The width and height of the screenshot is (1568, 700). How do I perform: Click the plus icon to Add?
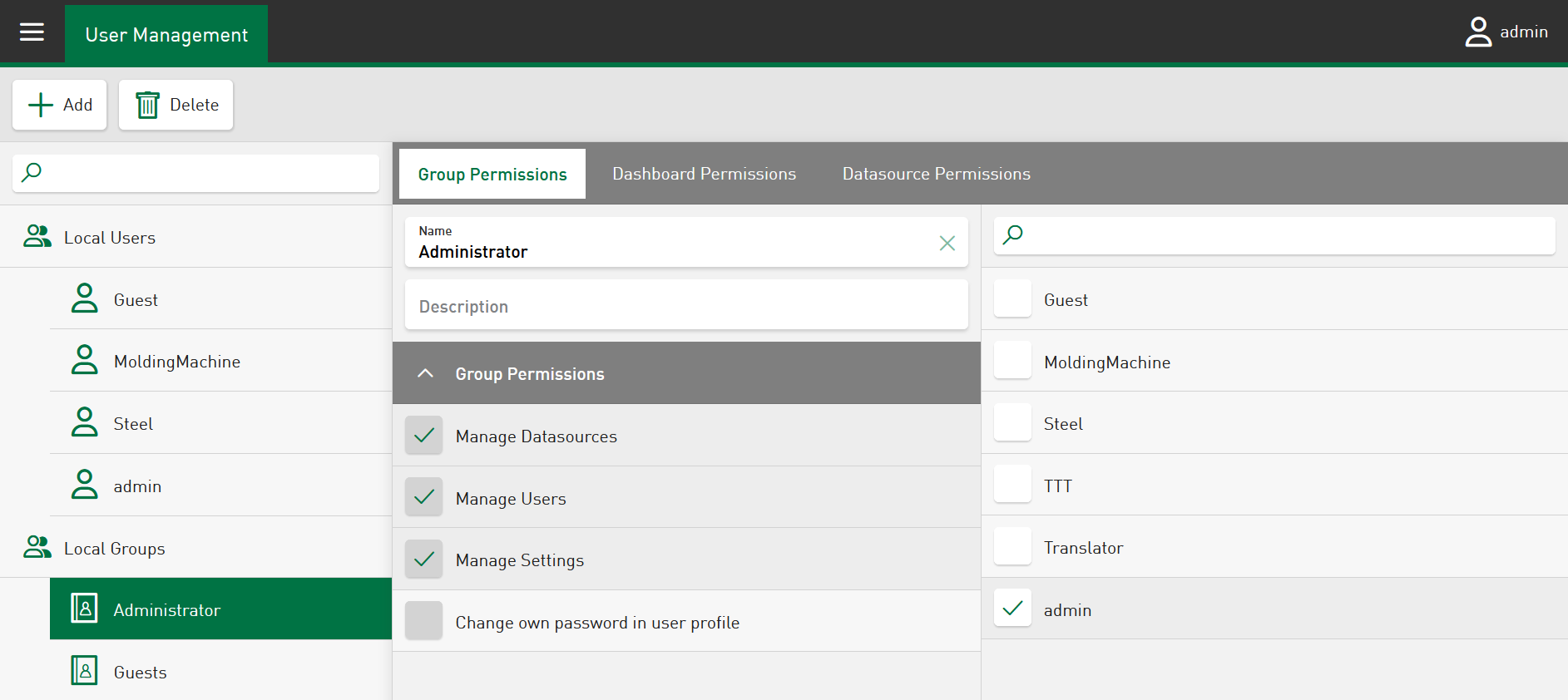pyautogui.click(x=41, y=106)
